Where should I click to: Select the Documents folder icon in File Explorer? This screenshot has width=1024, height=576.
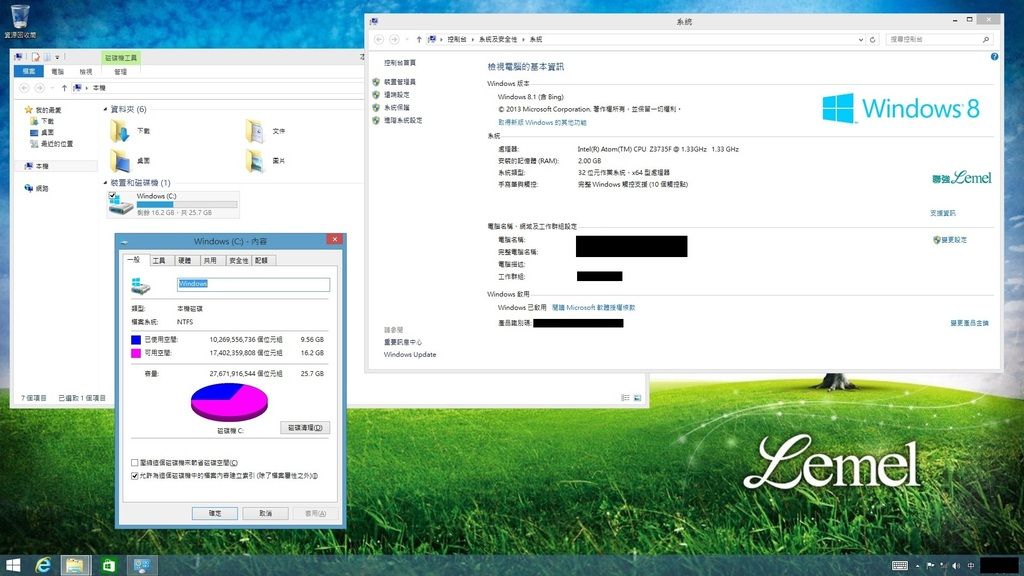pos(255,131)
